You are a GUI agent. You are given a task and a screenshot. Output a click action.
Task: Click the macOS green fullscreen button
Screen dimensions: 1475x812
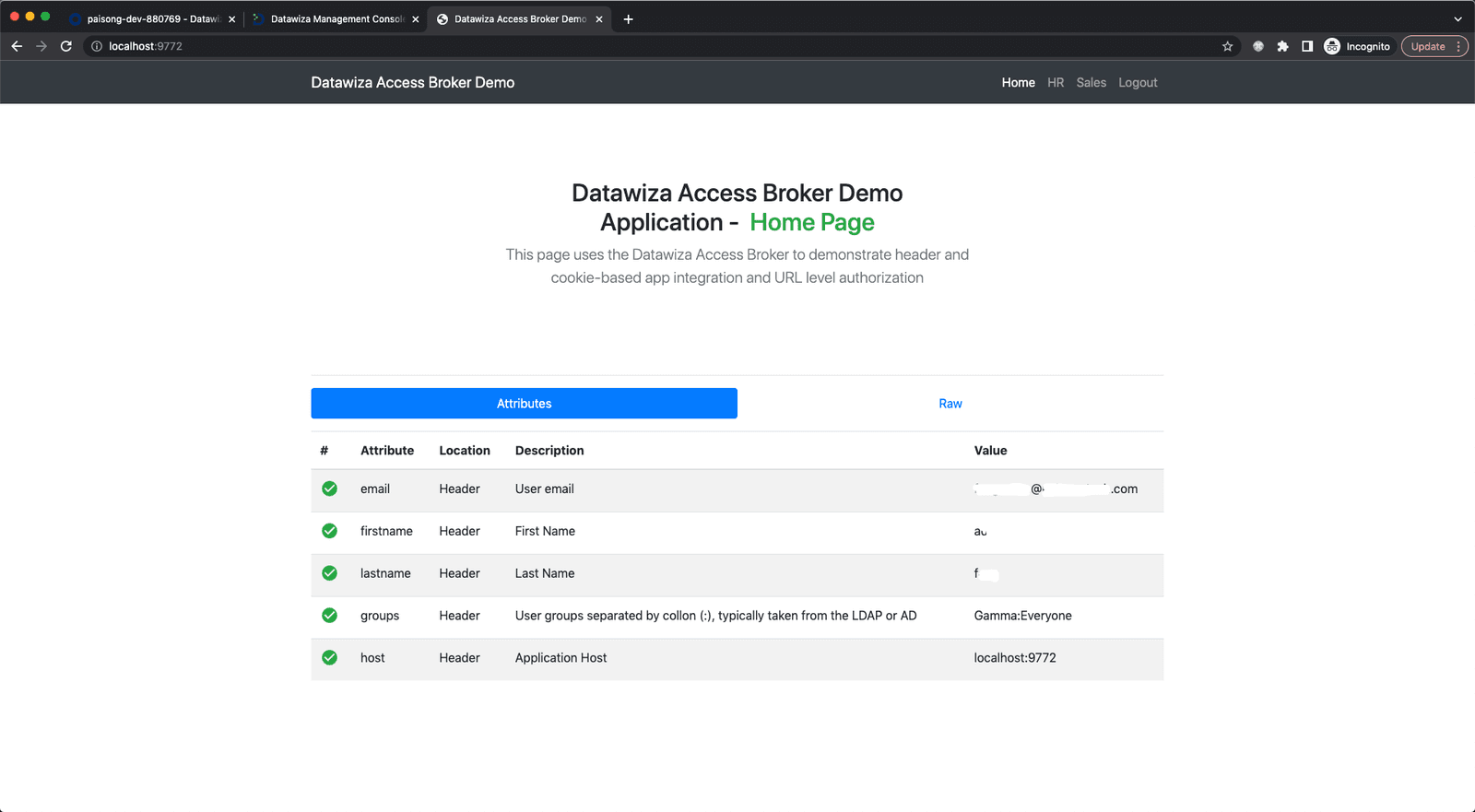point(45,17)
